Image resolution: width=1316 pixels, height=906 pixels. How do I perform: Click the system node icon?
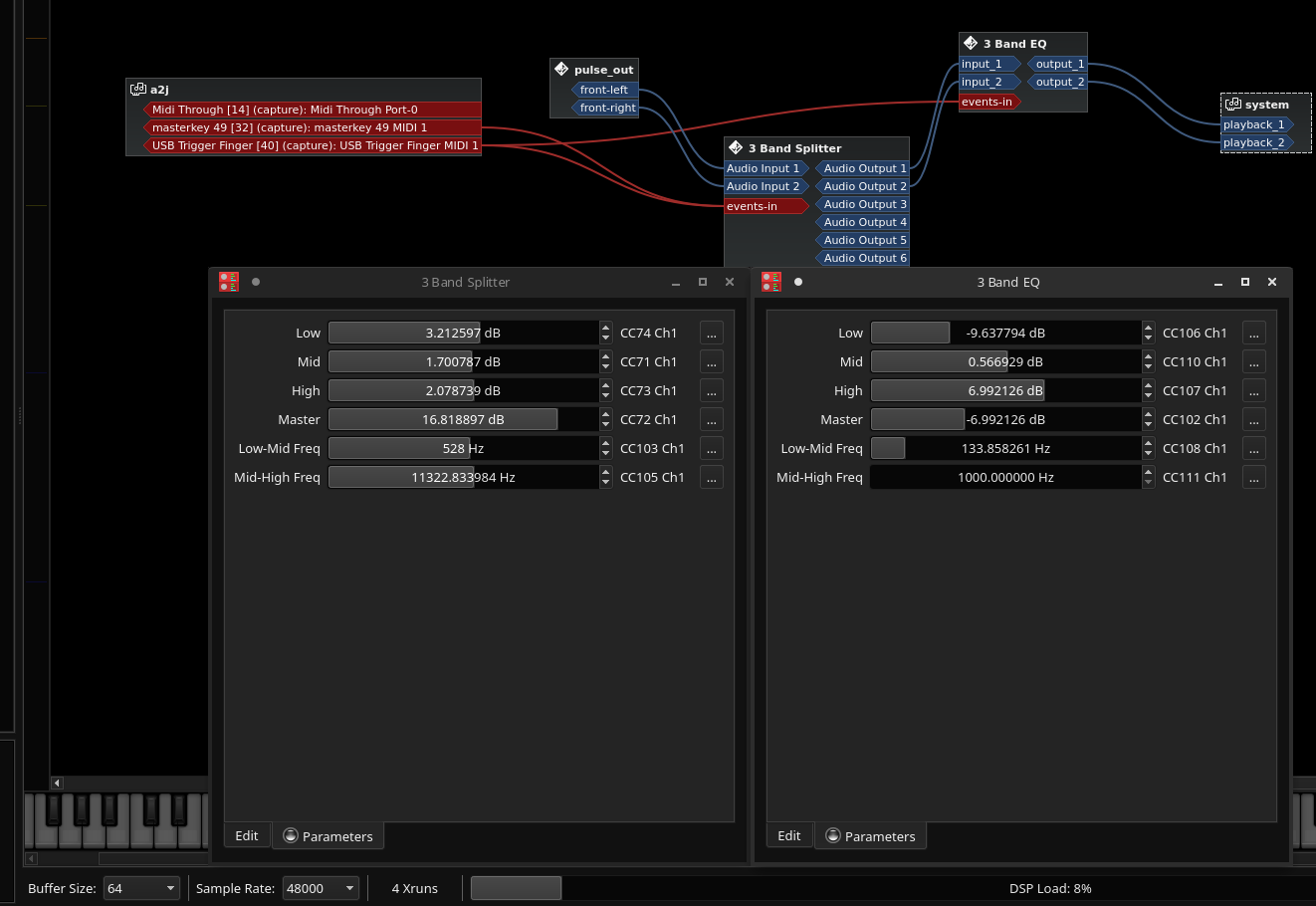(1230, 104)
